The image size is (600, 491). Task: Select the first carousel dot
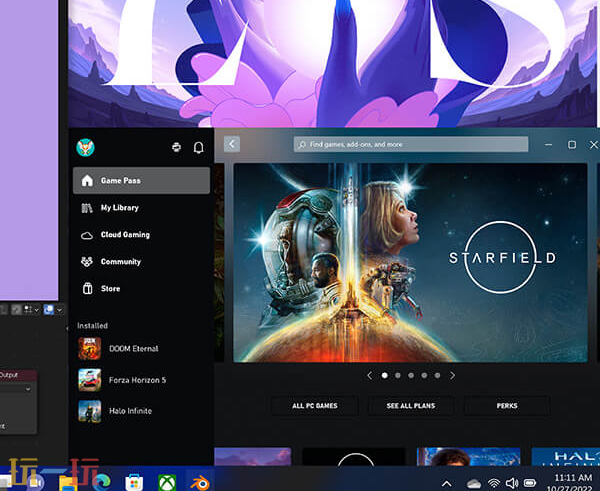385,375
